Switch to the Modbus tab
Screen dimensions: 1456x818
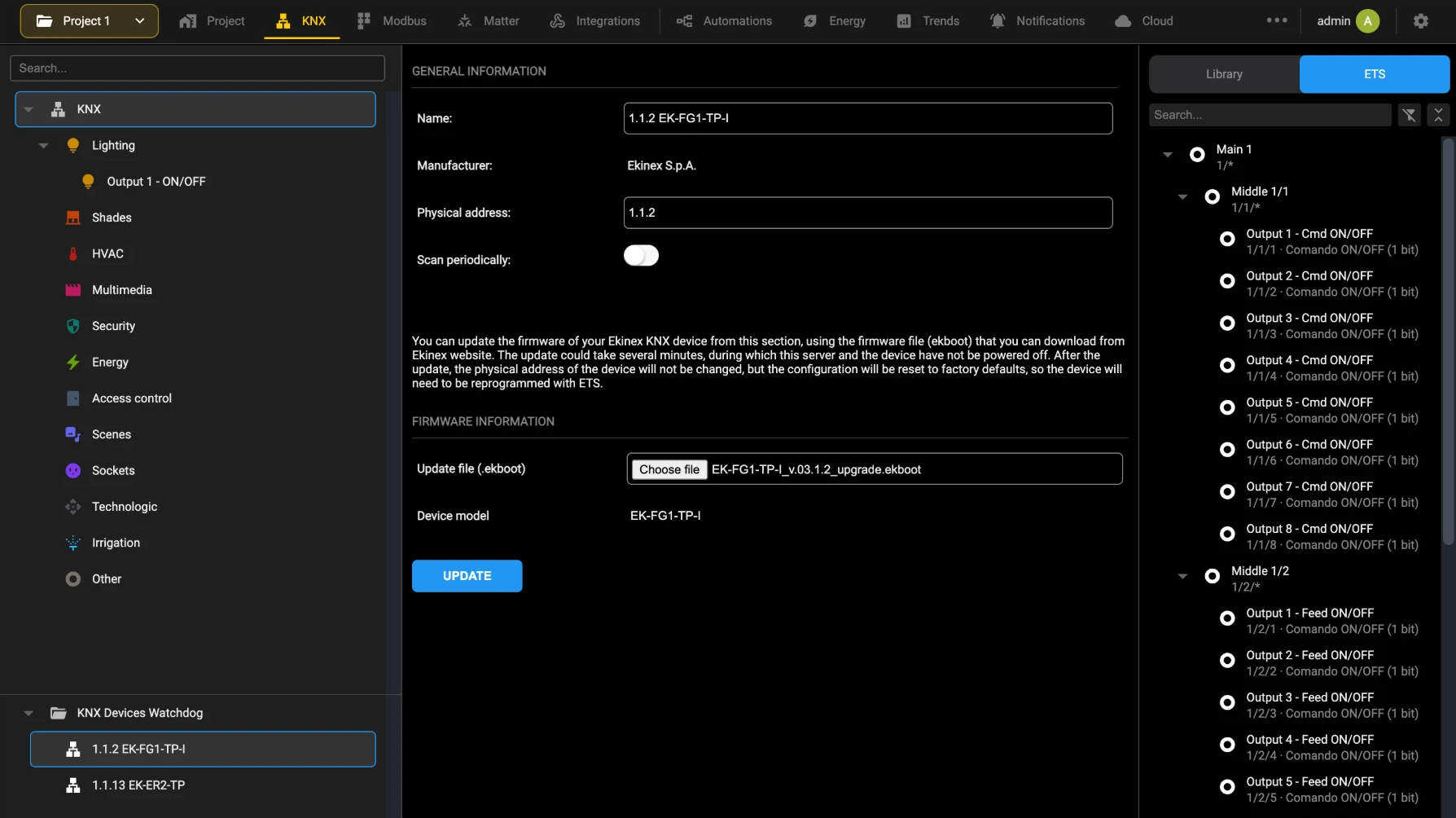tap(392, 21)
